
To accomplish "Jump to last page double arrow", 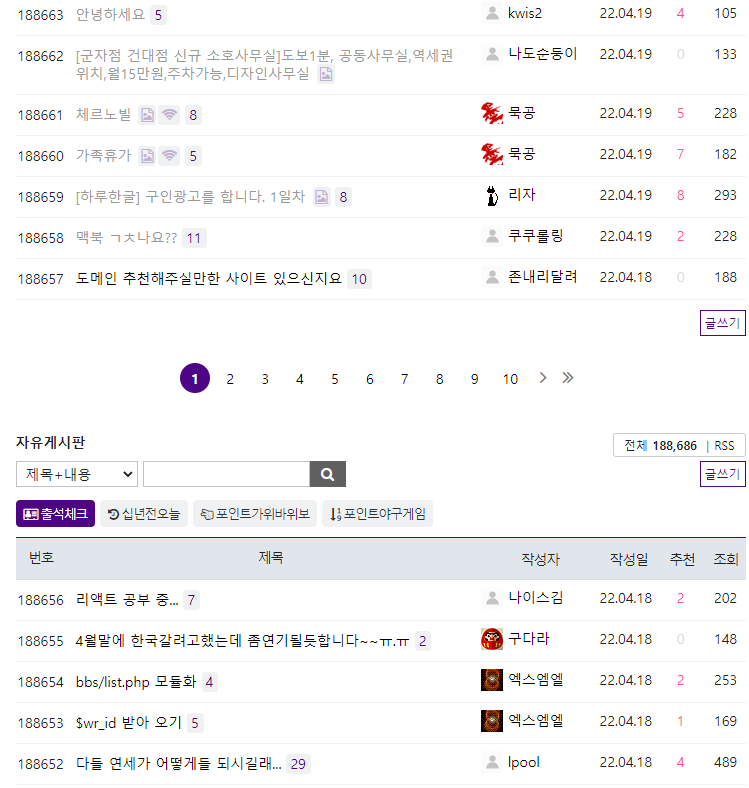I will coord(568,378).
